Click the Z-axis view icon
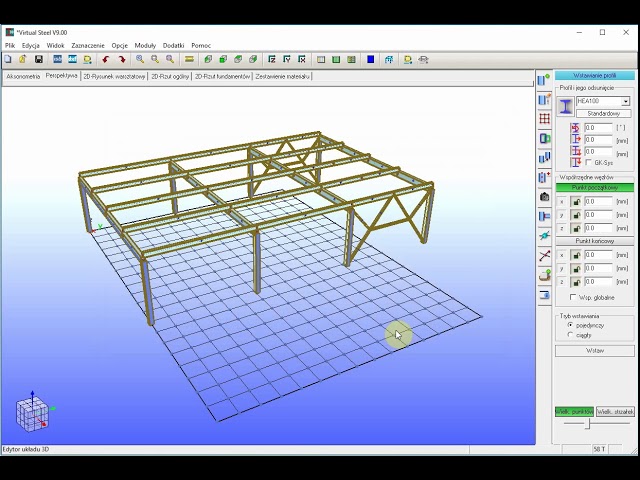This screenshot has height=480, width=640. [272, 60]
